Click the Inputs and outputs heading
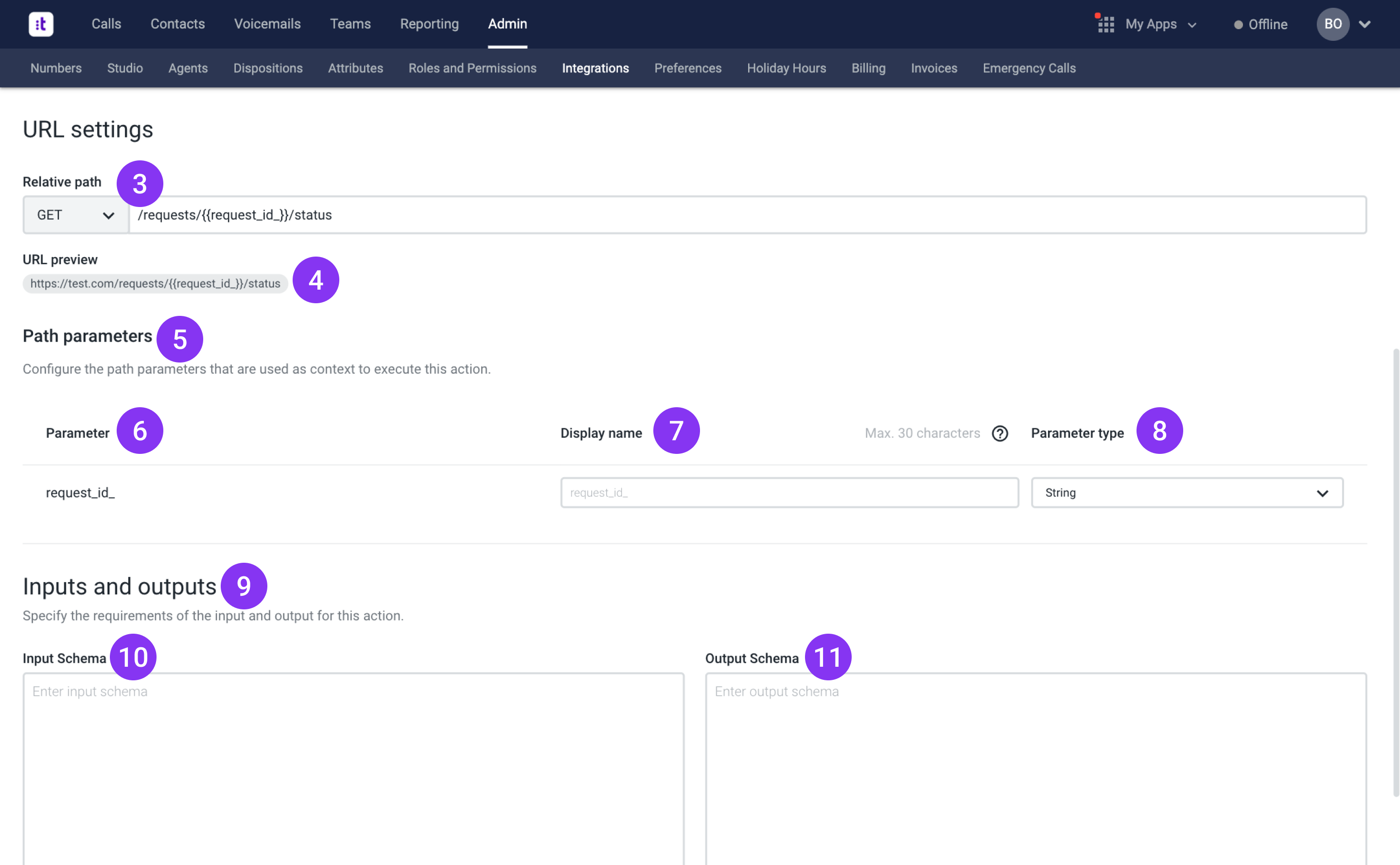Image resolution: width=1400 pixels, height=865 pixels. [x=120, y=587]
